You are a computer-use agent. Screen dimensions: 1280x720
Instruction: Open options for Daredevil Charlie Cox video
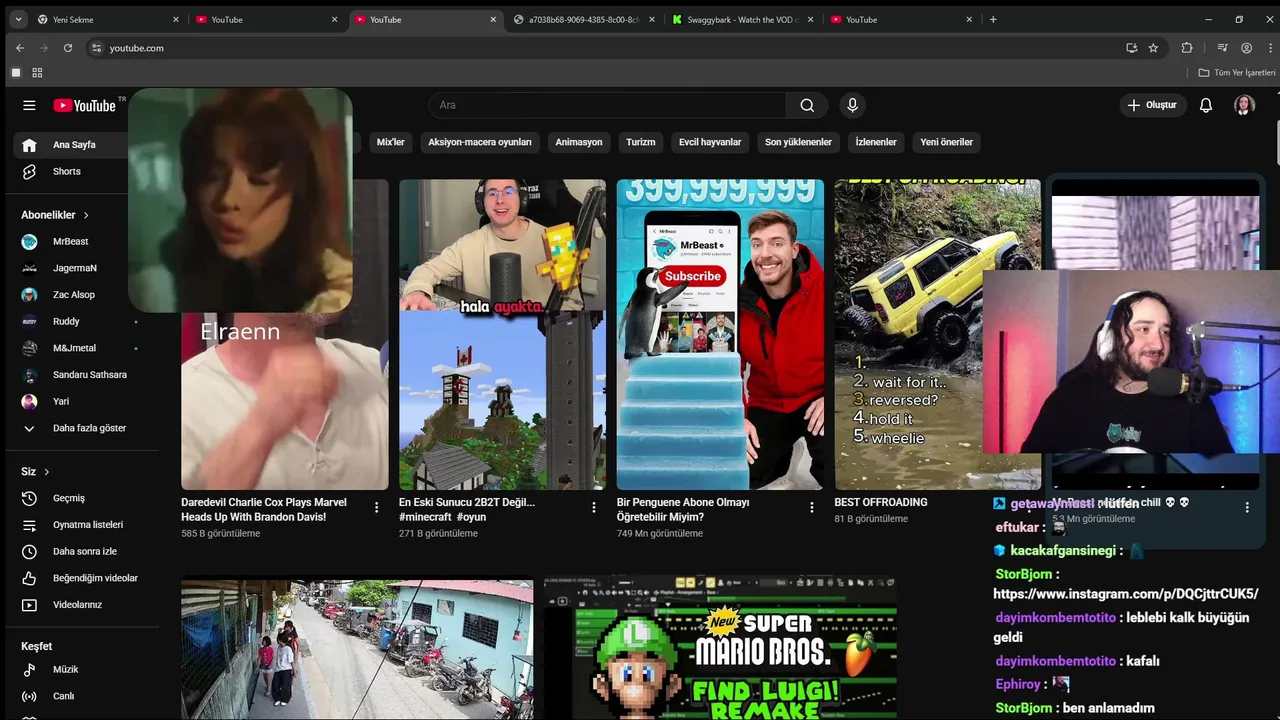click(376, 508)
